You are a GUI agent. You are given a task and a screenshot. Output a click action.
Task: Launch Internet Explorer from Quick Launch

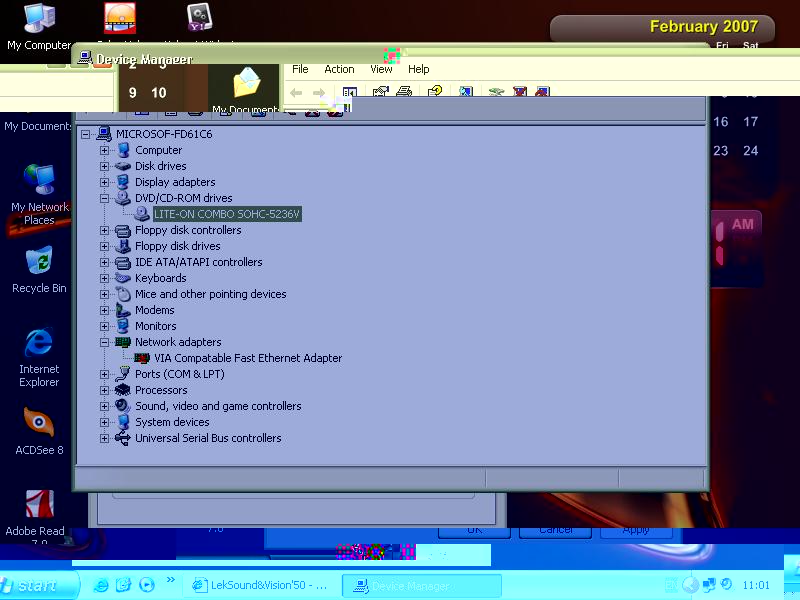(101, 585)
